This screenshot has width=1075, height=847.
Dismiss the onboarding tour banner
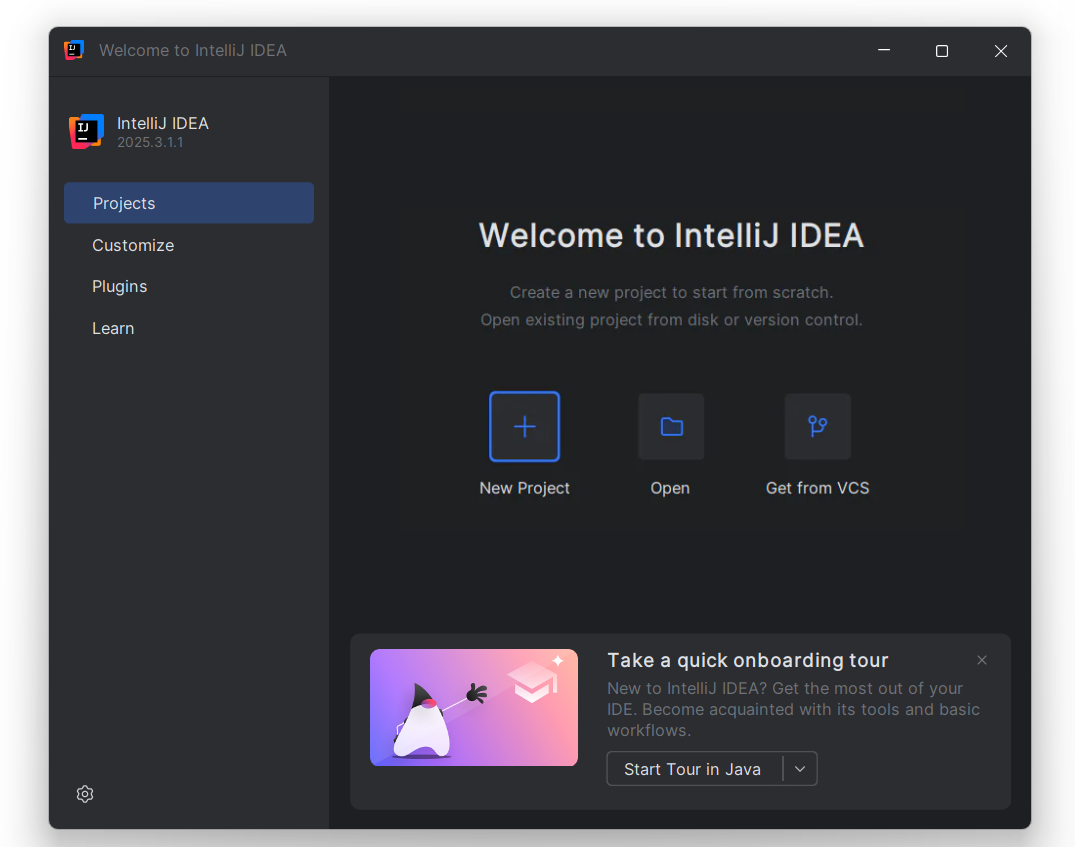click(982, 660)
